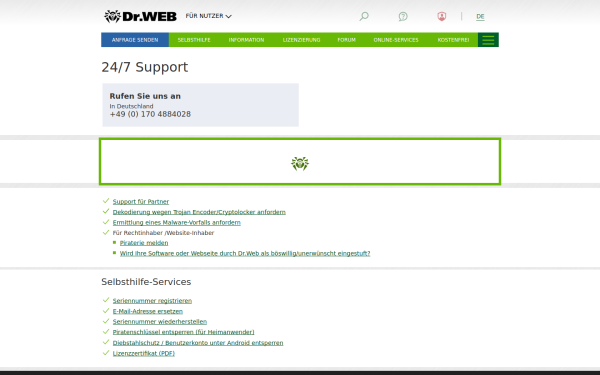Screen dimensions: 600x375
Task: Click the 24/7 Support heading
Action: click(145, 67)
